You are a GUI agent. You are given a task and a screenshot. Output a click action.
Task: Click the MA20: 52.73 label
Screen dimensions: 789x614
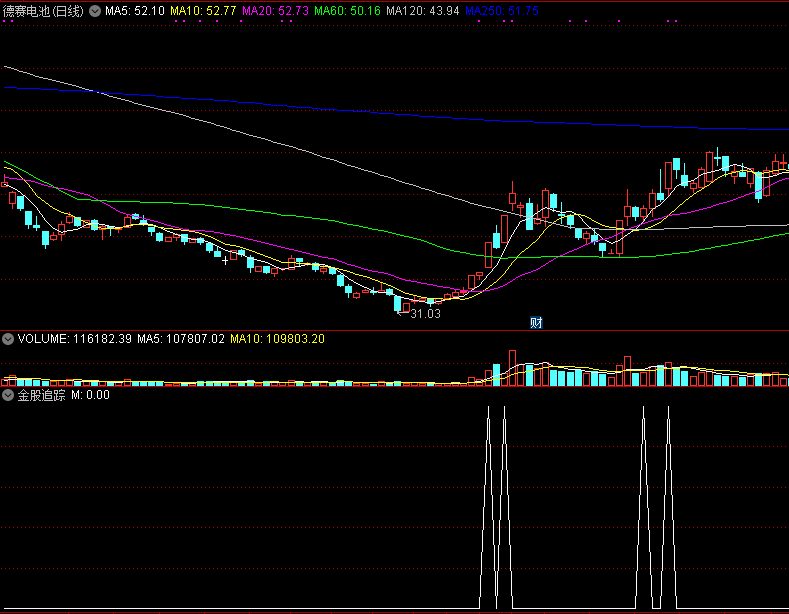(275, 11)
